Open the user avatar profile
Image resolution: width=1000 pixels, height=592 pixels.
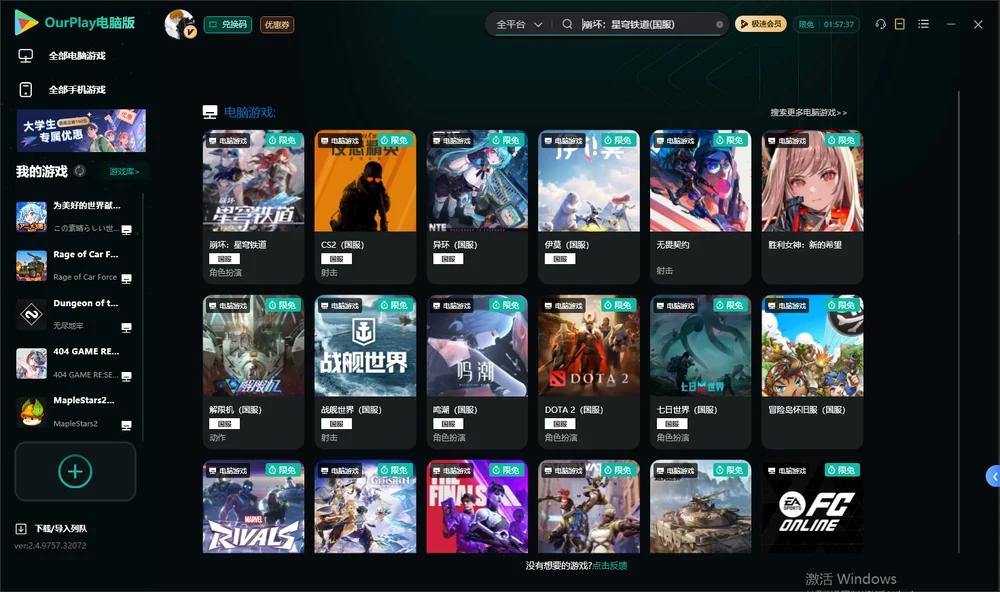pyautogui.click(x=180, y=24)
